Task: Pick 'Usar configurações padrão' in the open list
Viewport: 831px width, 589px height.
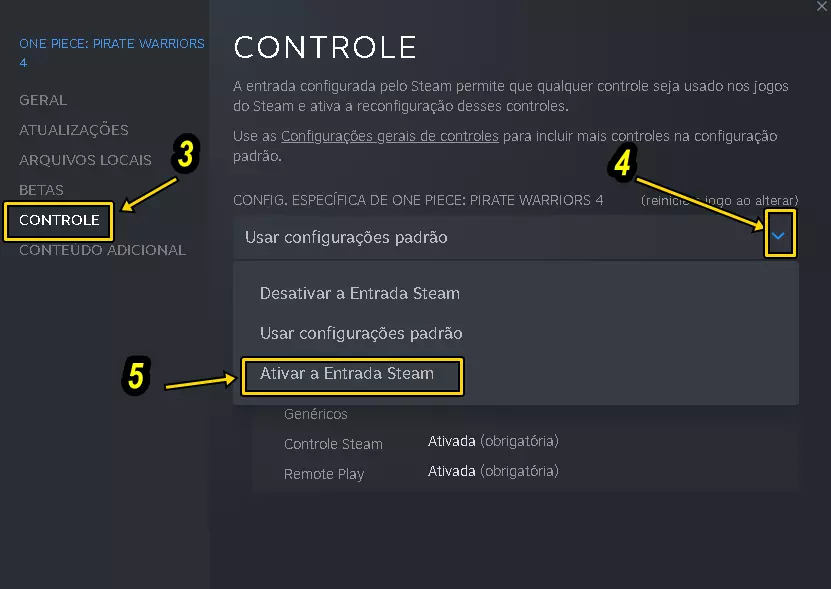Action: 361,333
